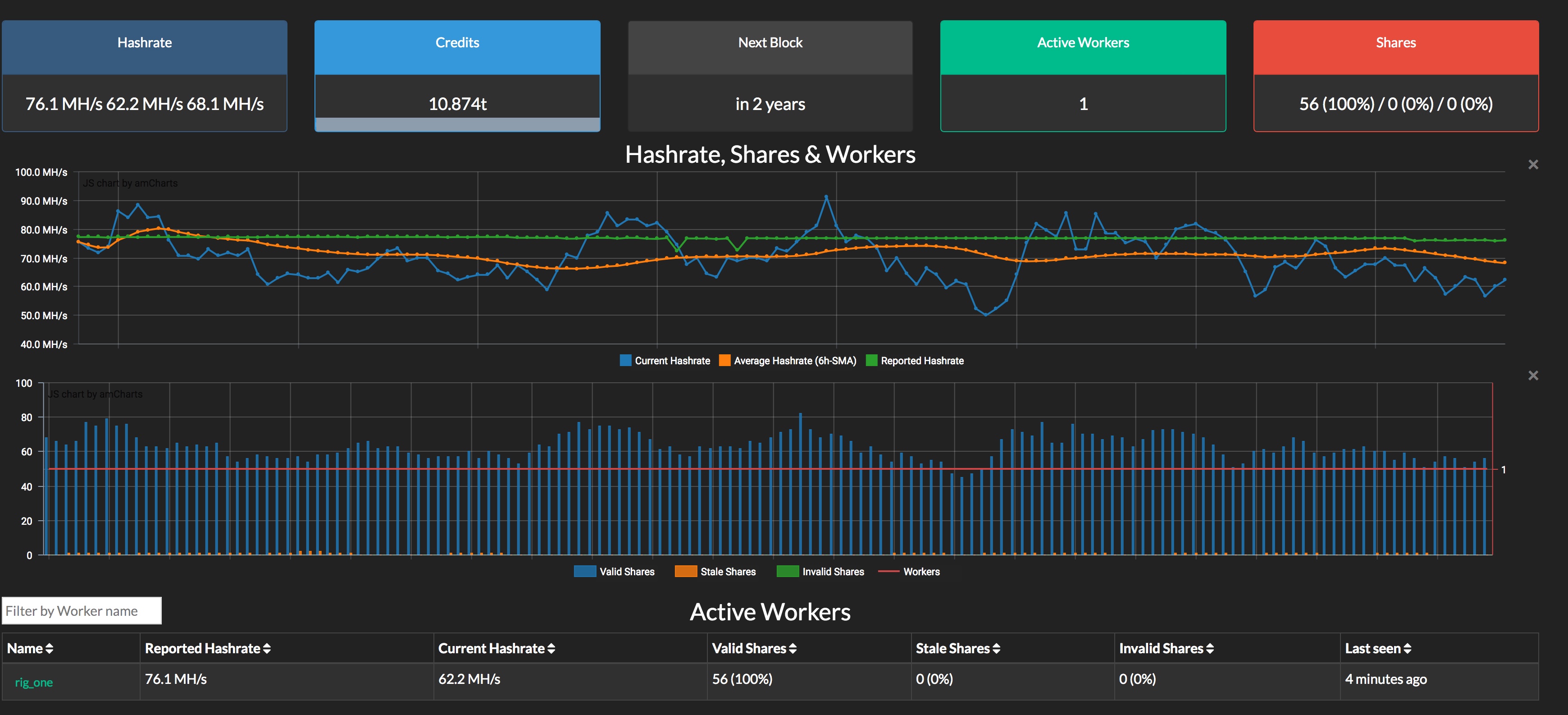1568x715 pixels.
Task: Click the Credits panel header
Action: tap(457, 43)
